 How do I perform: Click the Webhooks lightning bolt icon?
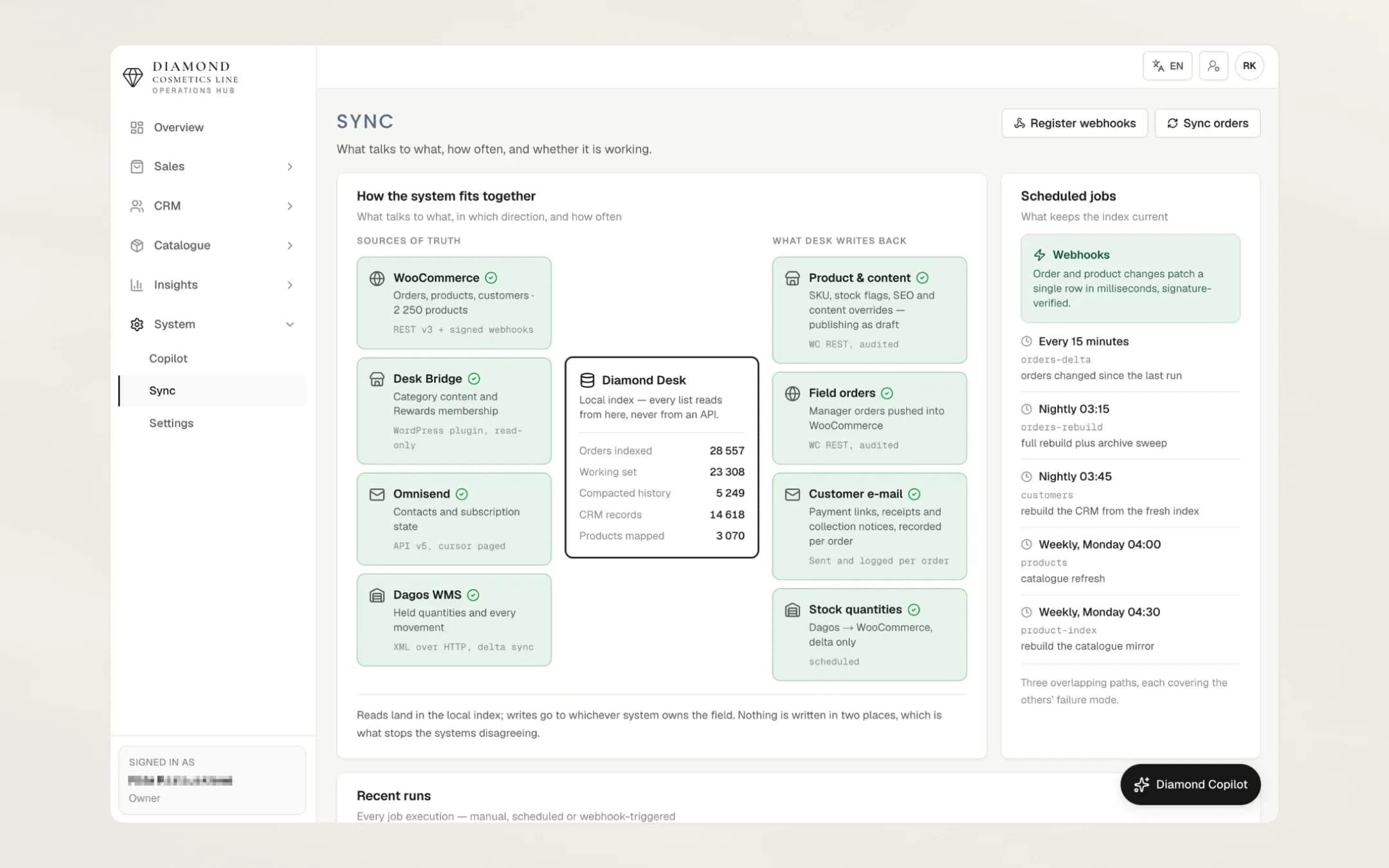tap(1040, 255)
